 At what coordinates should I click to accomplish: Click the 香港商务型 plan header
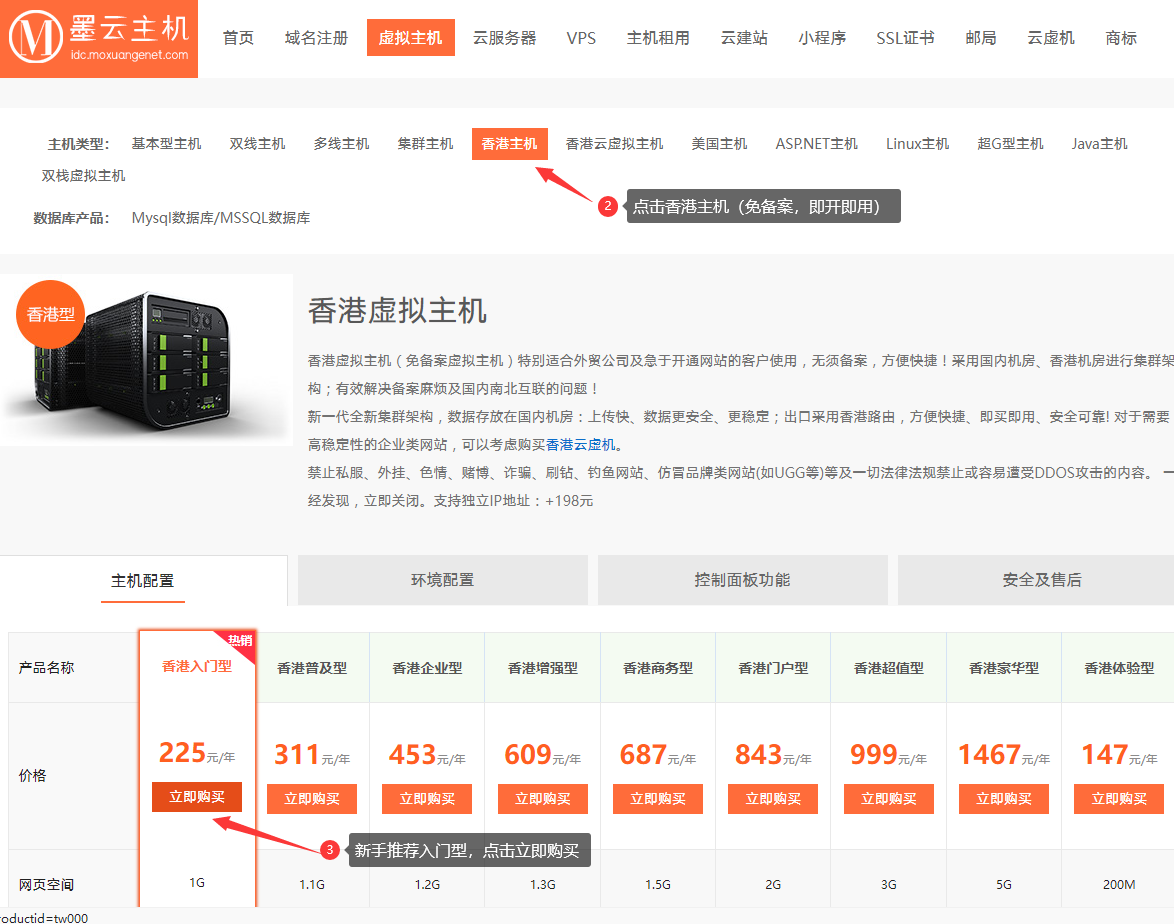pos(658,668)
